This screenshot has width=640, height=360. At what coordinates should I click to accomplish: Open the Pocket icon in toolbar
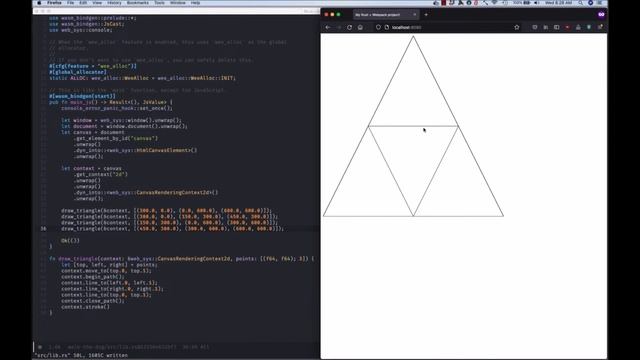click(x=535, y=27)
